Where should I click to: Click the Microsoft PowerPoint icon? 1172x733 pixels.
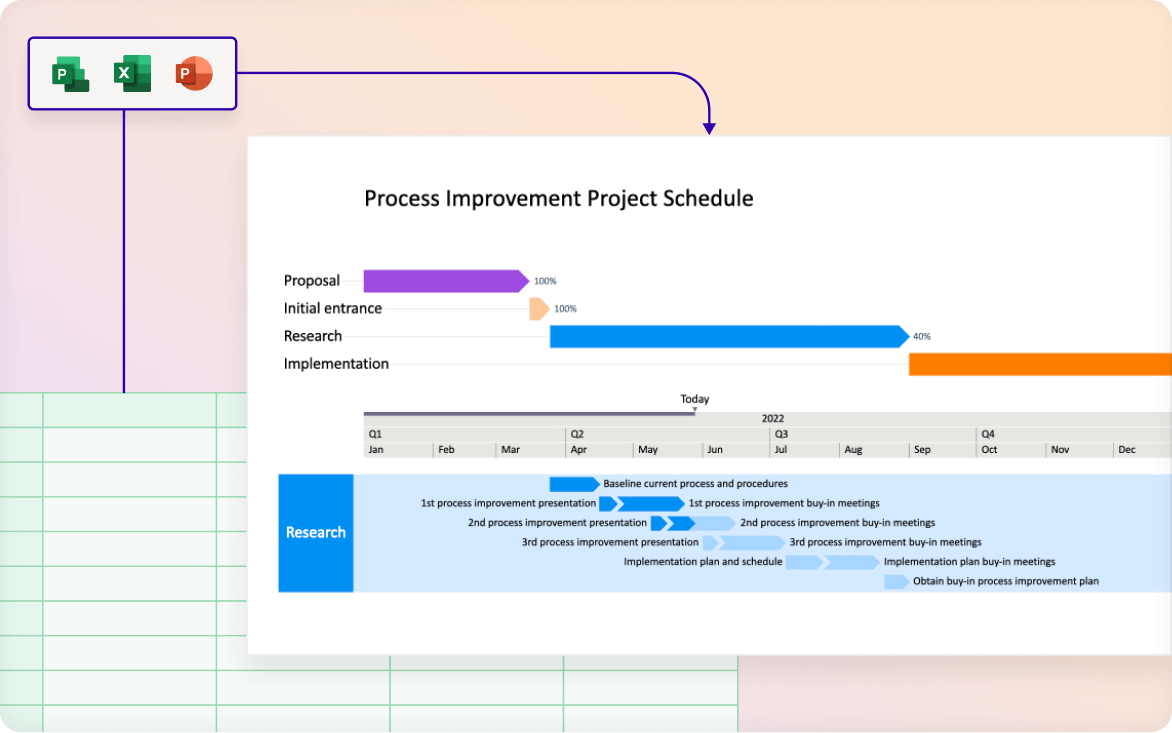[194, 73]
